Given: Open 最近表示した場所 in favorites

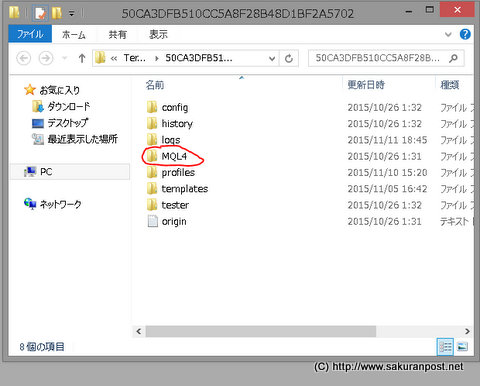Looking at the screenshot, I should click(x=75, y=139).
